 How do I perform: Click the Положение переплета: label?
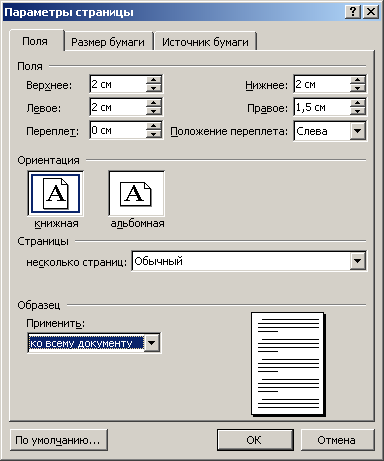coord(229,131)
